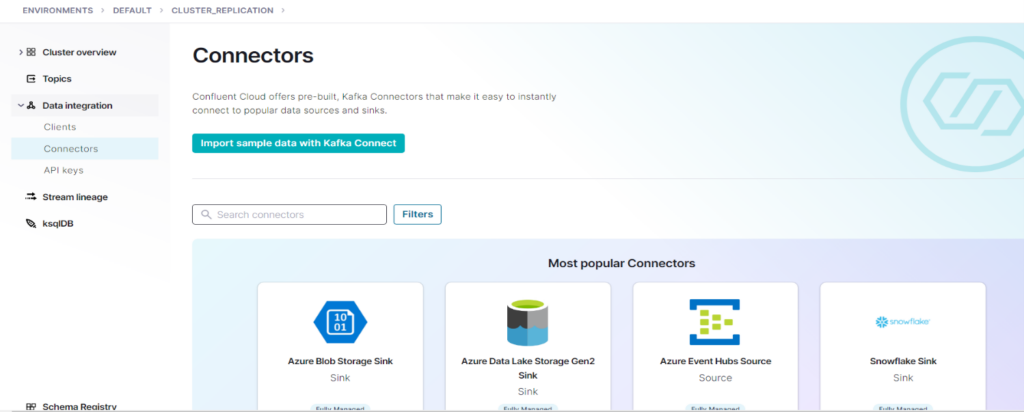The image size is (1024, 412).
Task: Click the Snowflake logo icon
Action: coord(902,321)
